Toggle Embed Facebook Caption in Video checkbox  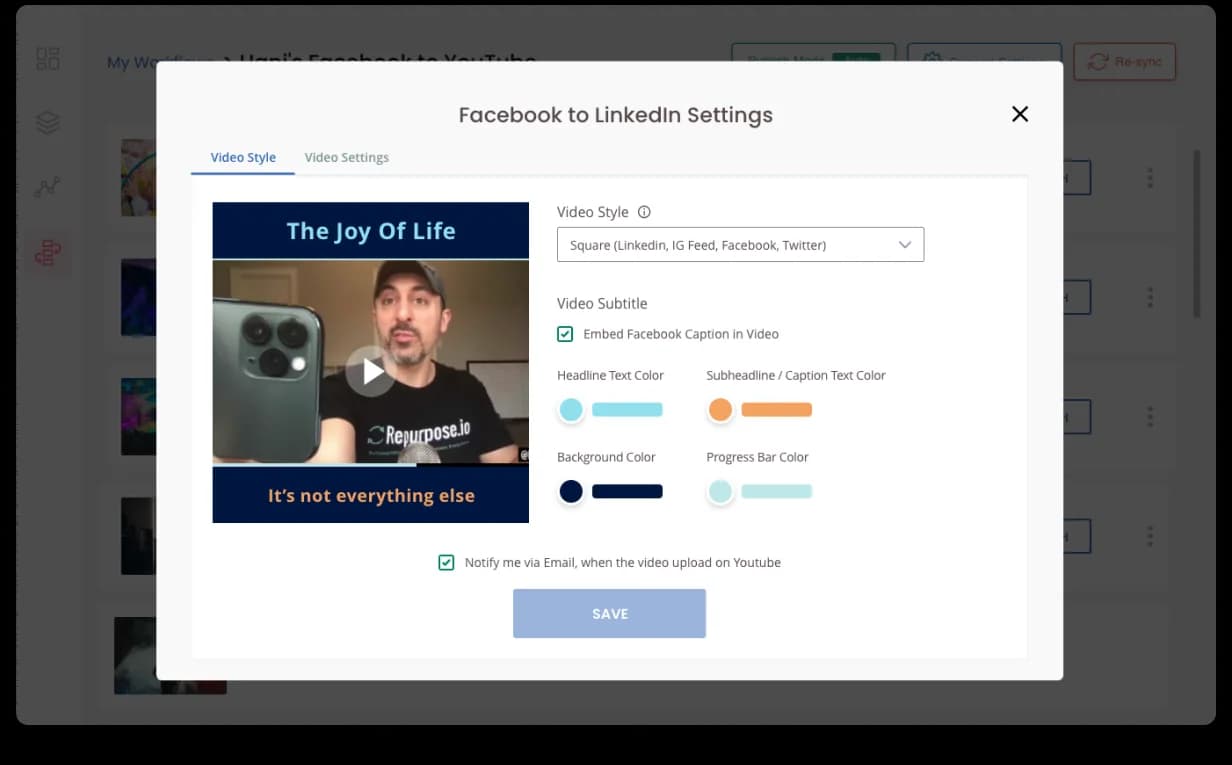point(565,334)
